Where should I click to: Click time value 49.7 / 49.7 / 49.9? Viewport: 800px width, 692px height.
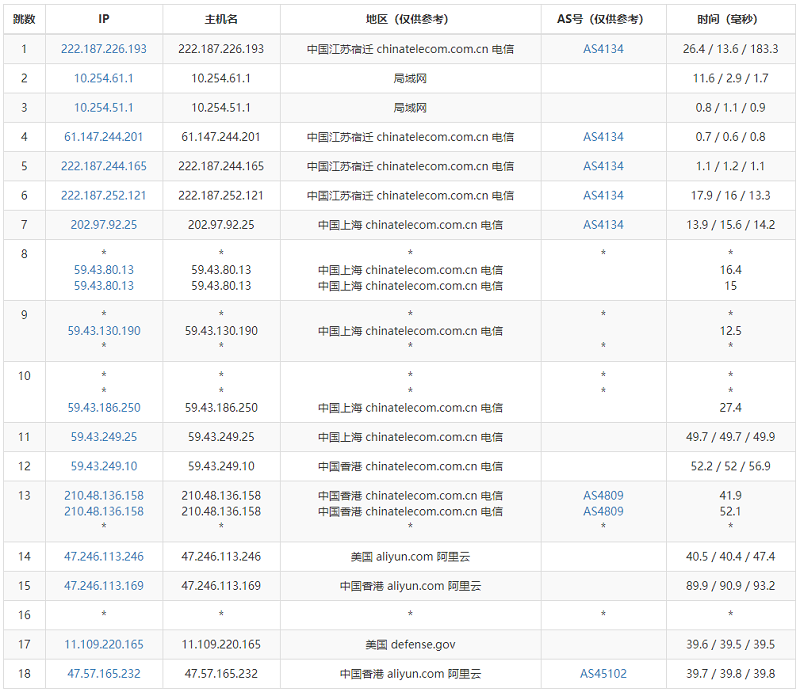point(731,437)
